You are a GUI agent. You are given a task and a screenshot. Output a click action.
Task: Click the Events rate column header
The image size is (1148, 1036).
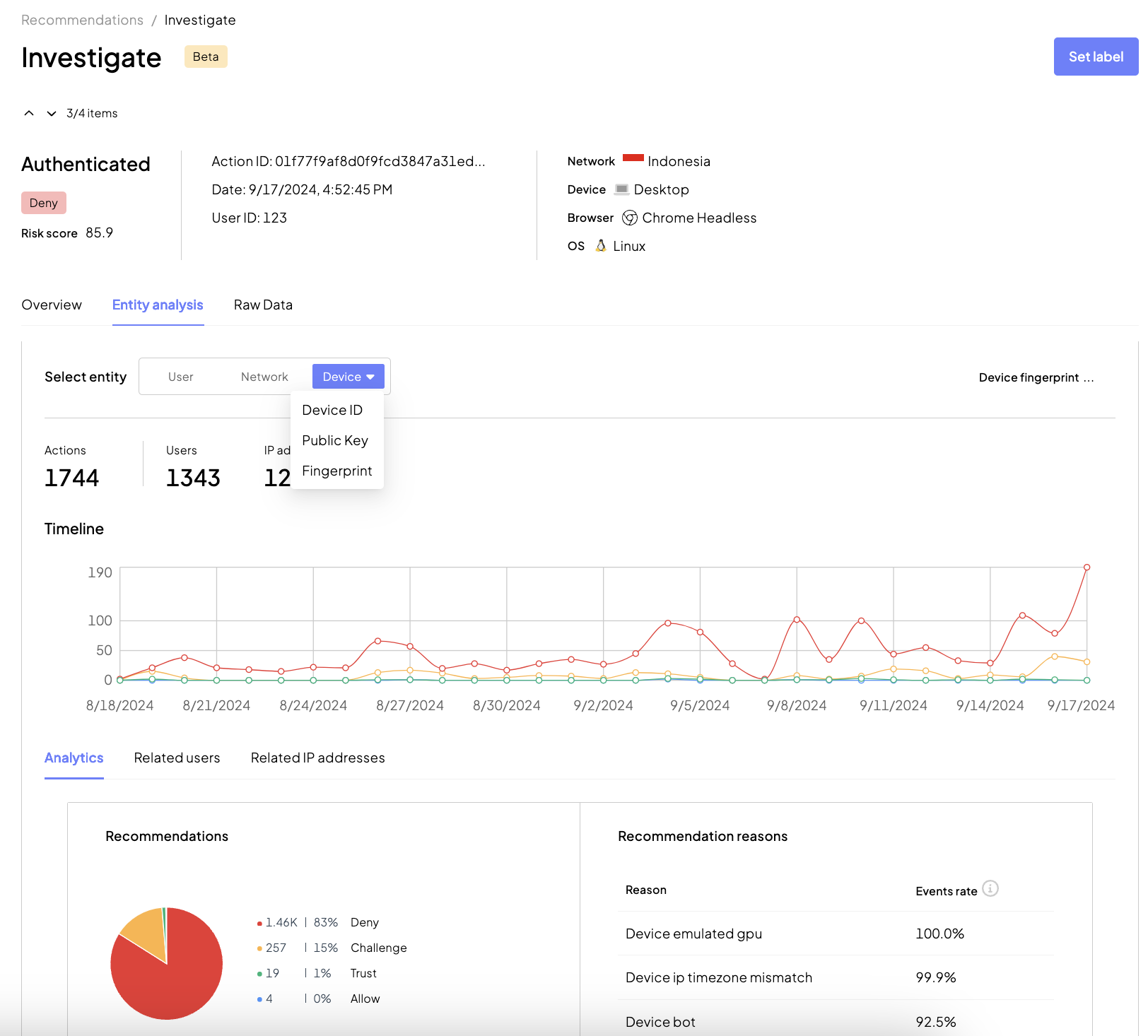click(x=946, y=891)
